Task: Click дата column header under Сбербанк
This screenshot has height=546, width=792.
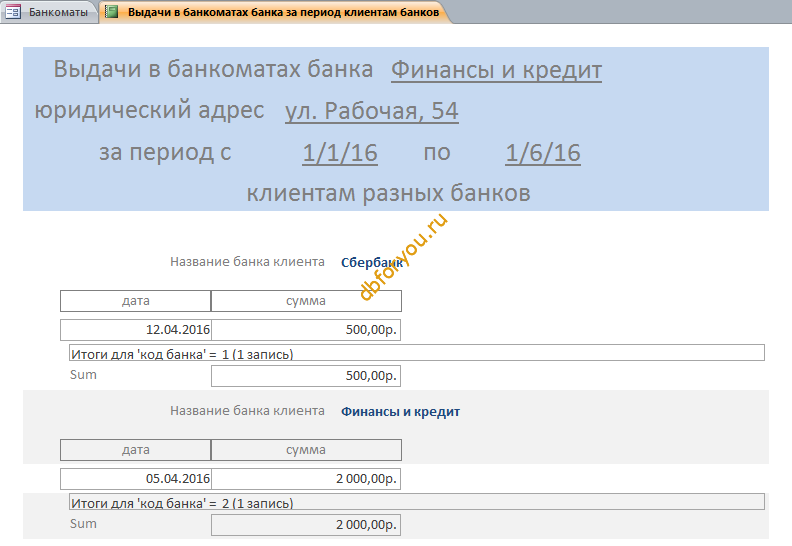Action: pyautogui.click(x=135, y=301)
